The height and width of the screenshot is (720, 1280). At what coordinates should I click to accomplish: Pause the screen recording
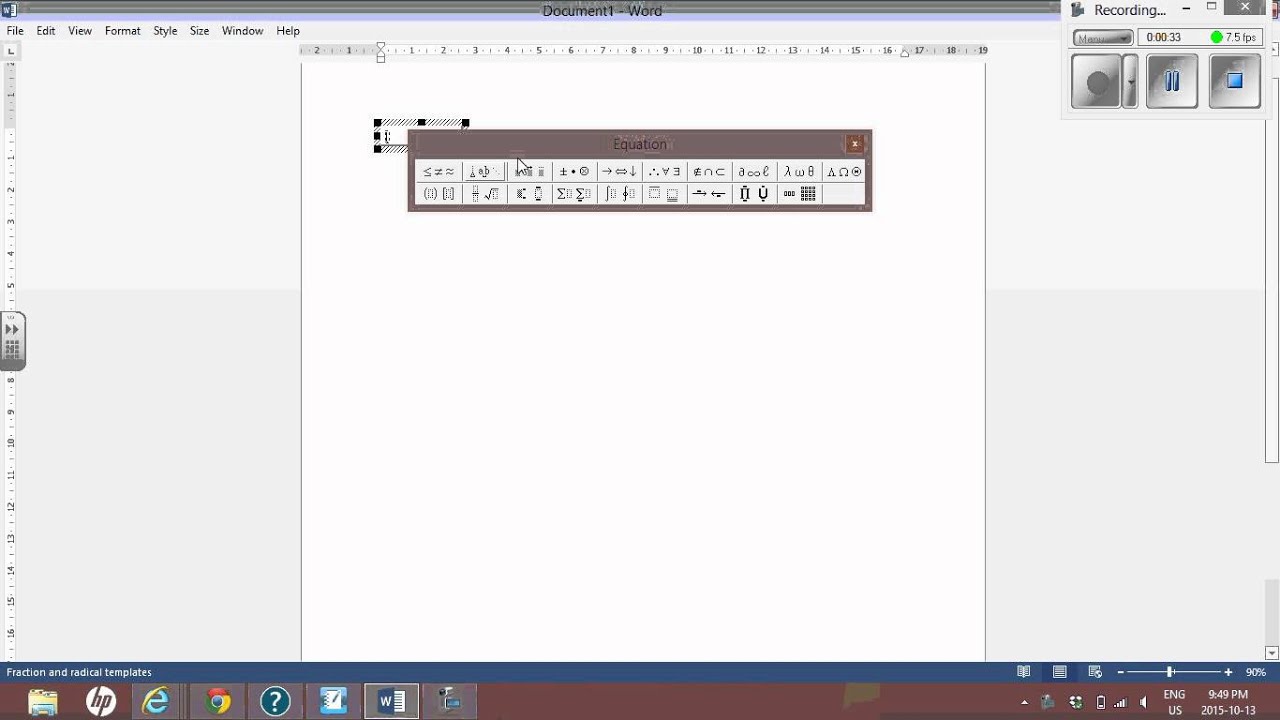[x=1172, y=81]
